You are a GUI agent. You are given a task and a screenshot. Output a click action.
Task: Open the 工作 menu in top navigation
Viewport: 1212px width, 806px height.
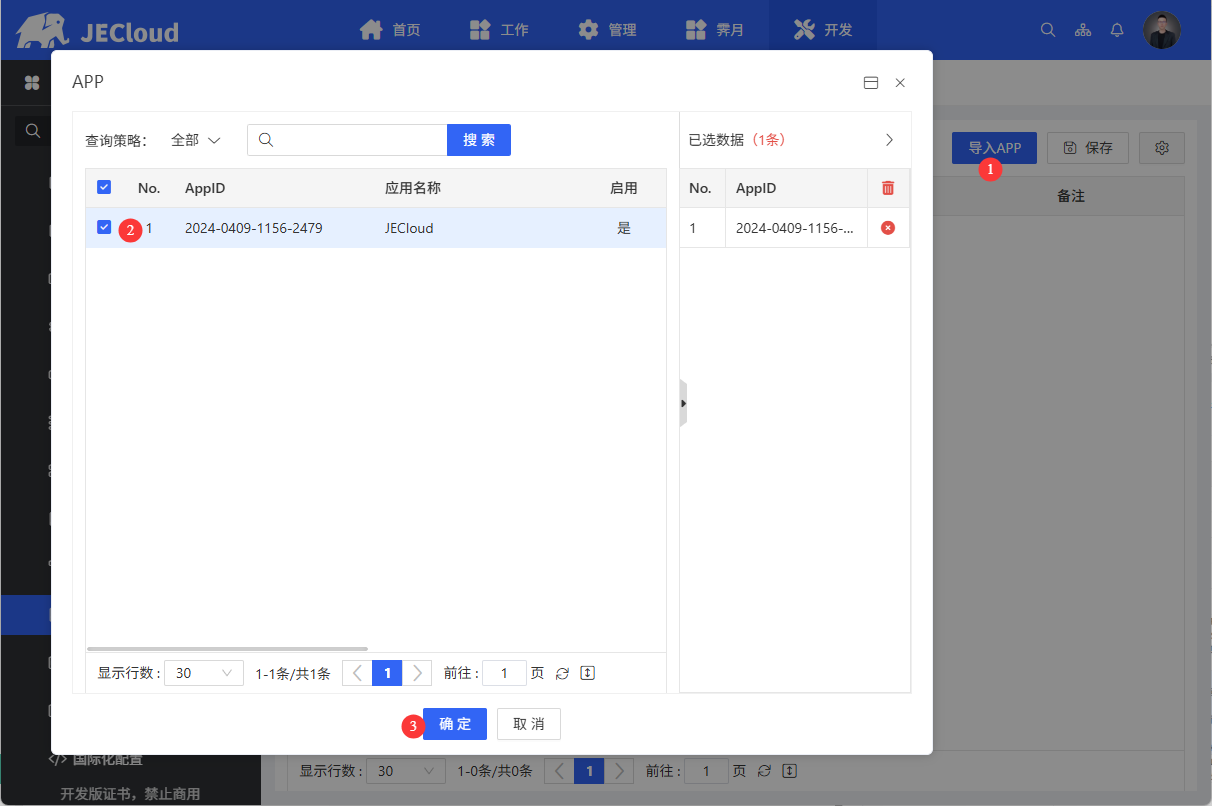pyautogui.click(x=499, y=30)
